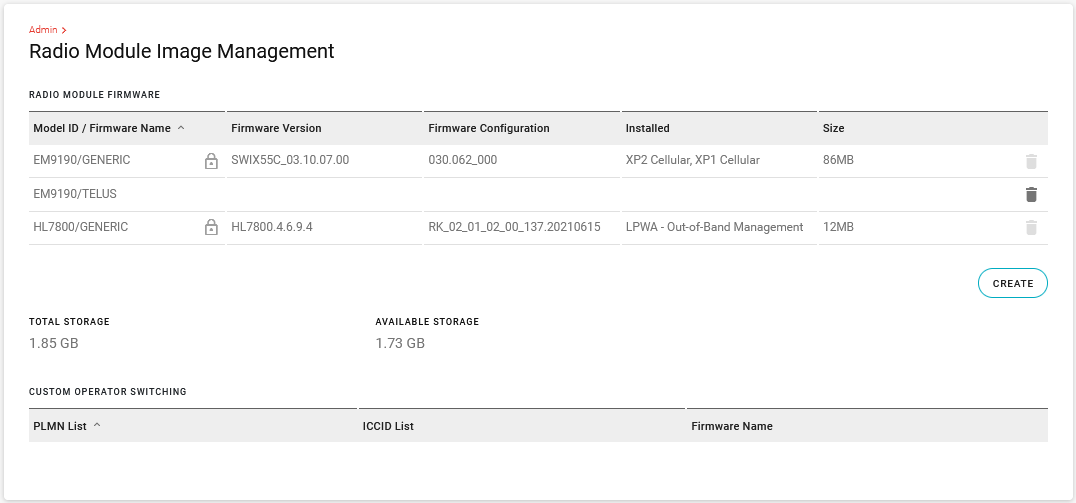The width and height of the screenshot is (1076, 503).
Task: Toggle sort arrow on PLMN List column
Action: coord(97,426)
